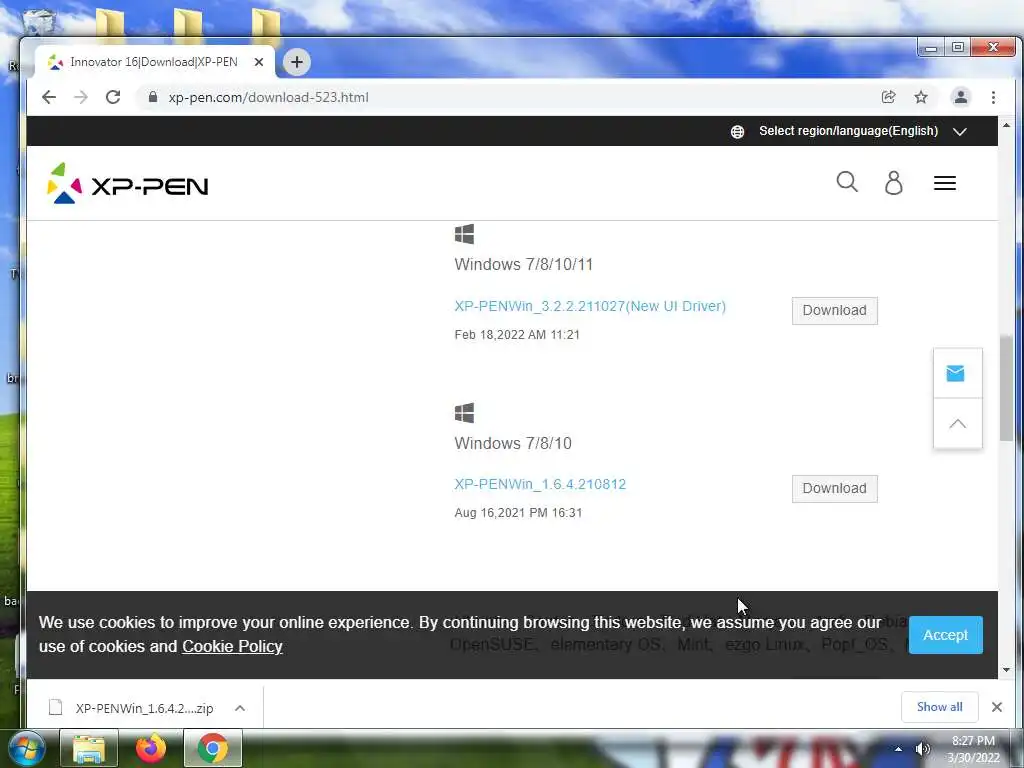
Task: Click the padlock site info icon
Action: (153, 97)
